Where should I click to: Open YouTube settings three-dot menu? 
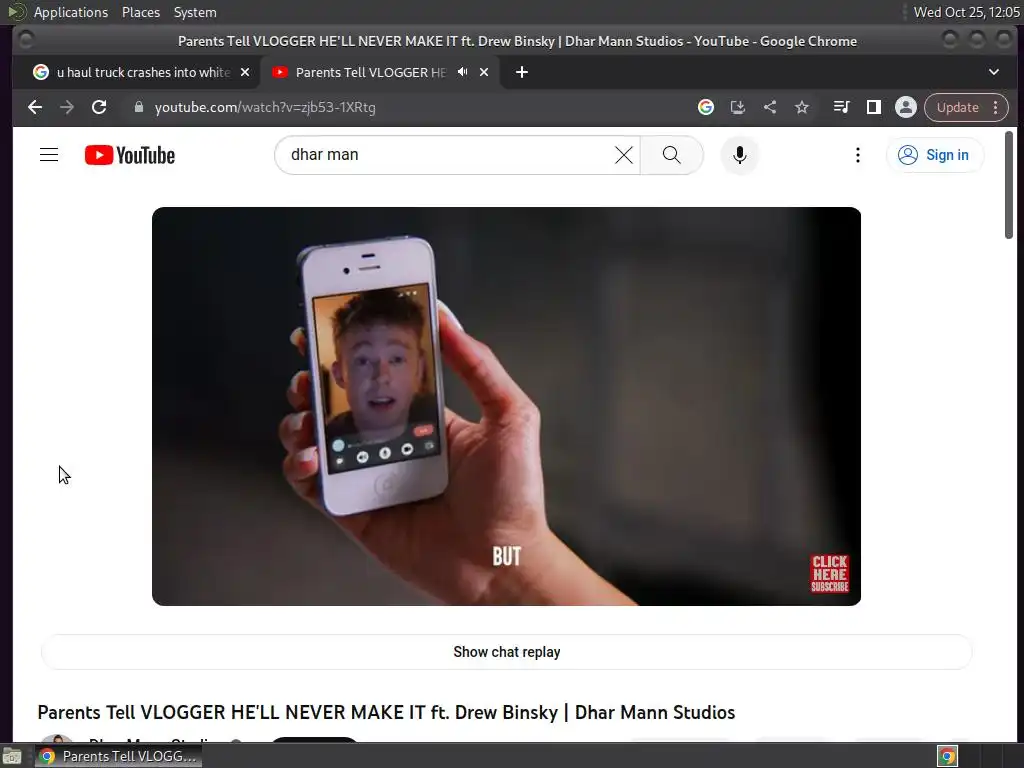point(857,155)
